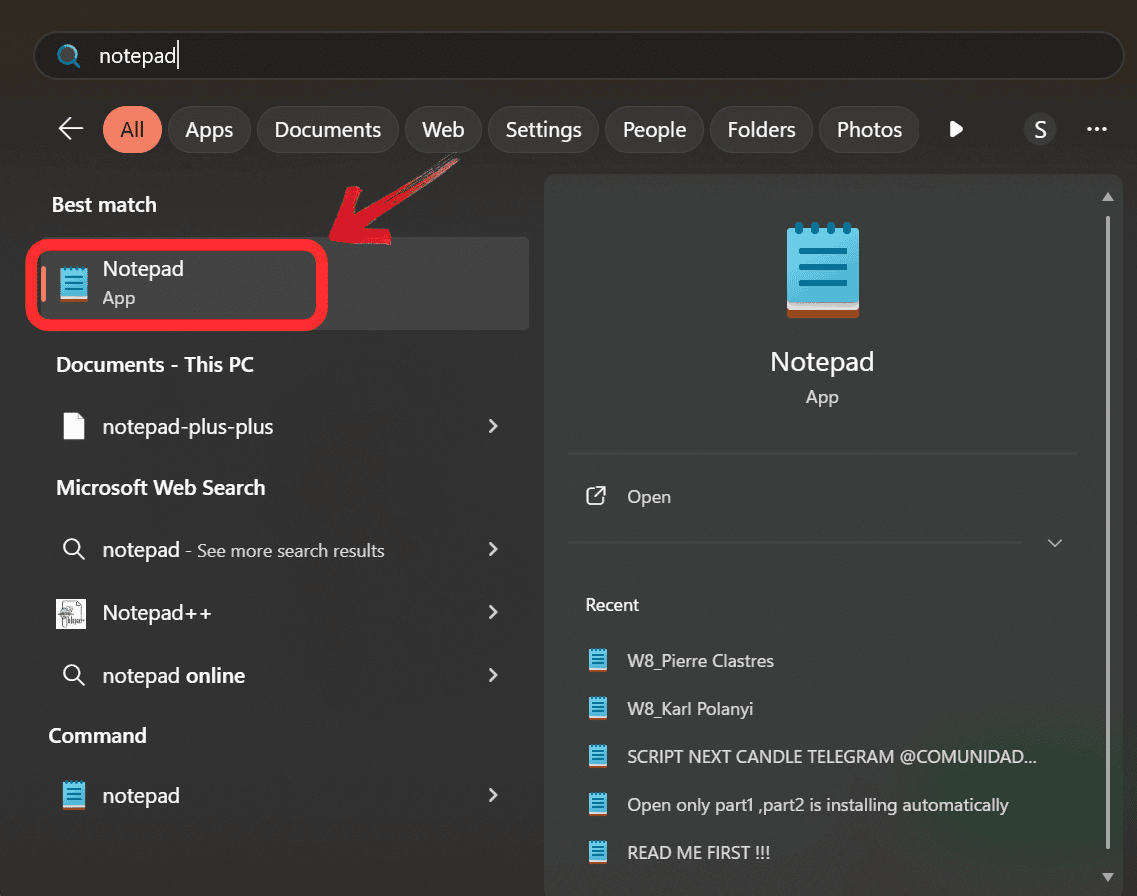Select the Documents filter tab
Image resolution: width=1137 pixels, height=896 pixels.
(x=327, y=130)
